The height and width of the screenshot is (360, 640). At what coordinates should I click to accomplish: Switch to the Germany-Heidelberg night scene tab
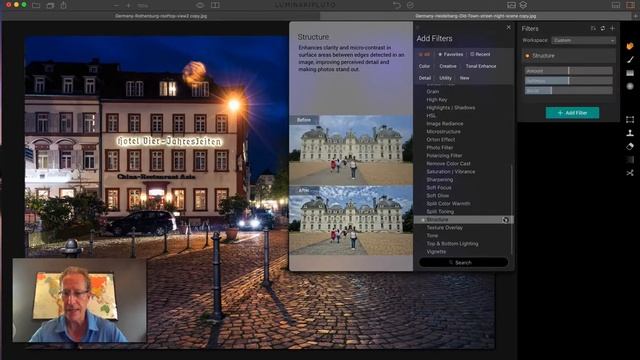[x=476, y=16]
